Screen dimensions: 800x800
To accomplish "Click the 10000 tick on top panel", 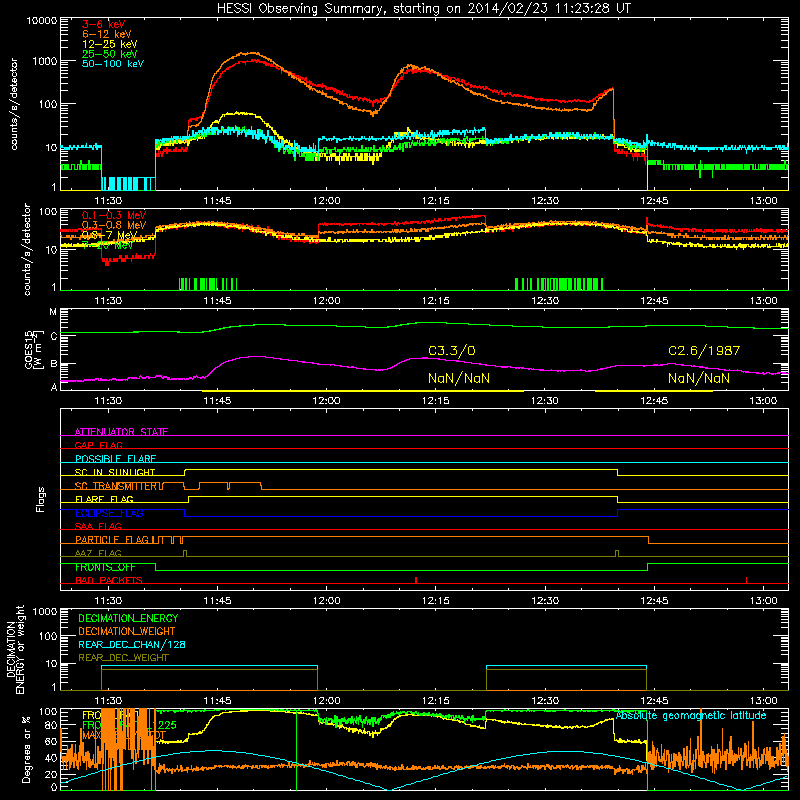I will [42, 20].
